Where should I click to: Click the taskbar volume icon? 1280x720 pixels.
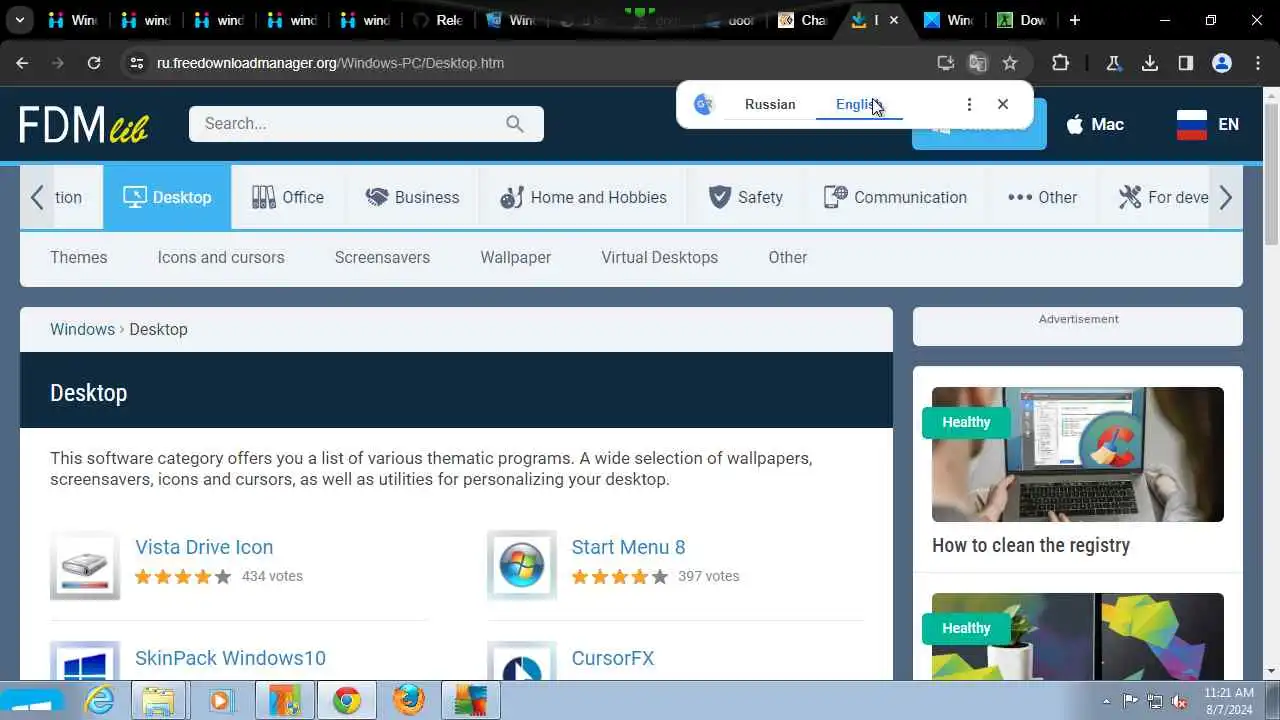coord(1179,701)
